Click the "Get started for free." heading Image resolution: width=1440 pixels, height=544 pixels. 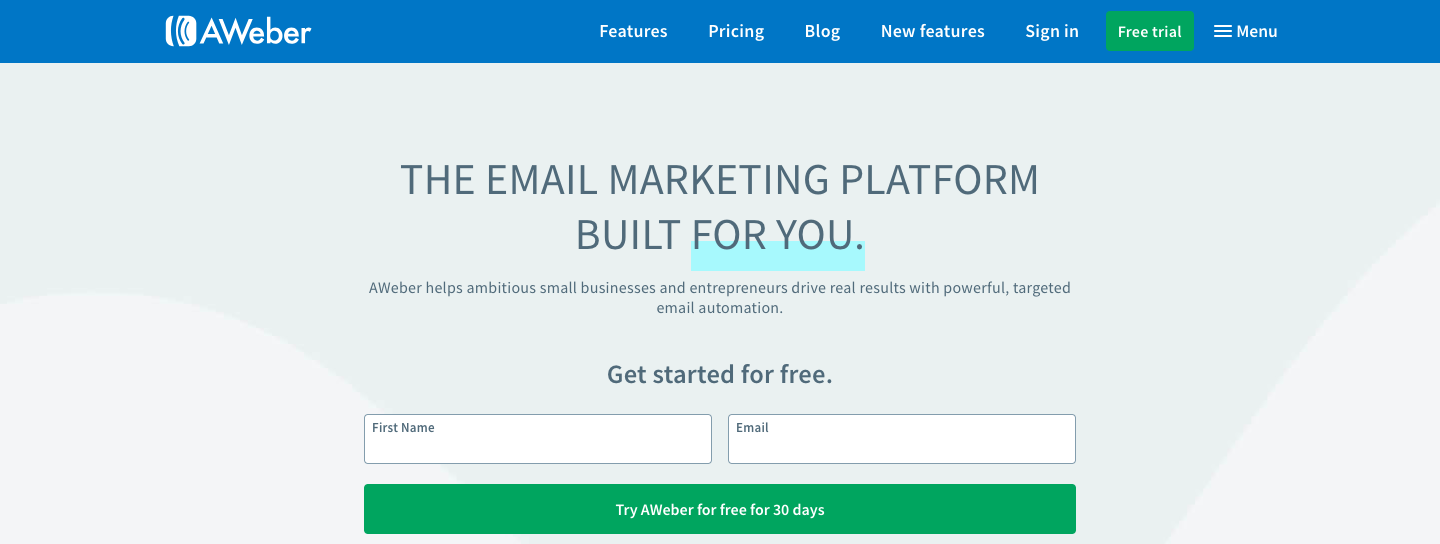click(720, 375)
